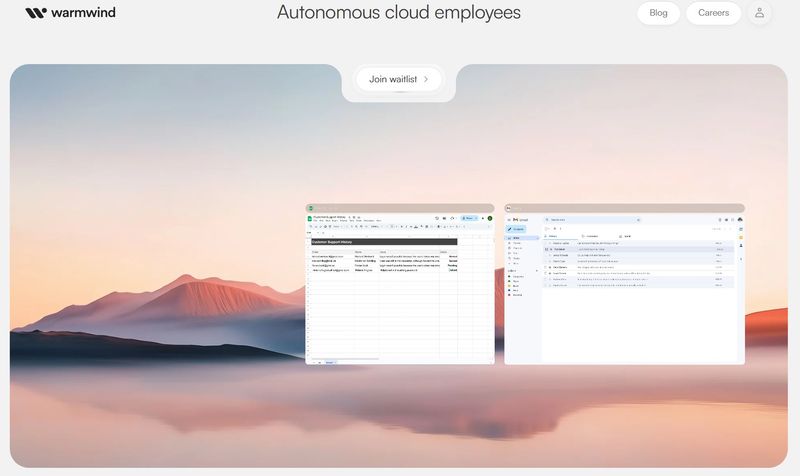800x476 pixels.
Task: Select 'Customer Support History' header cell
Action: point(384,242)
